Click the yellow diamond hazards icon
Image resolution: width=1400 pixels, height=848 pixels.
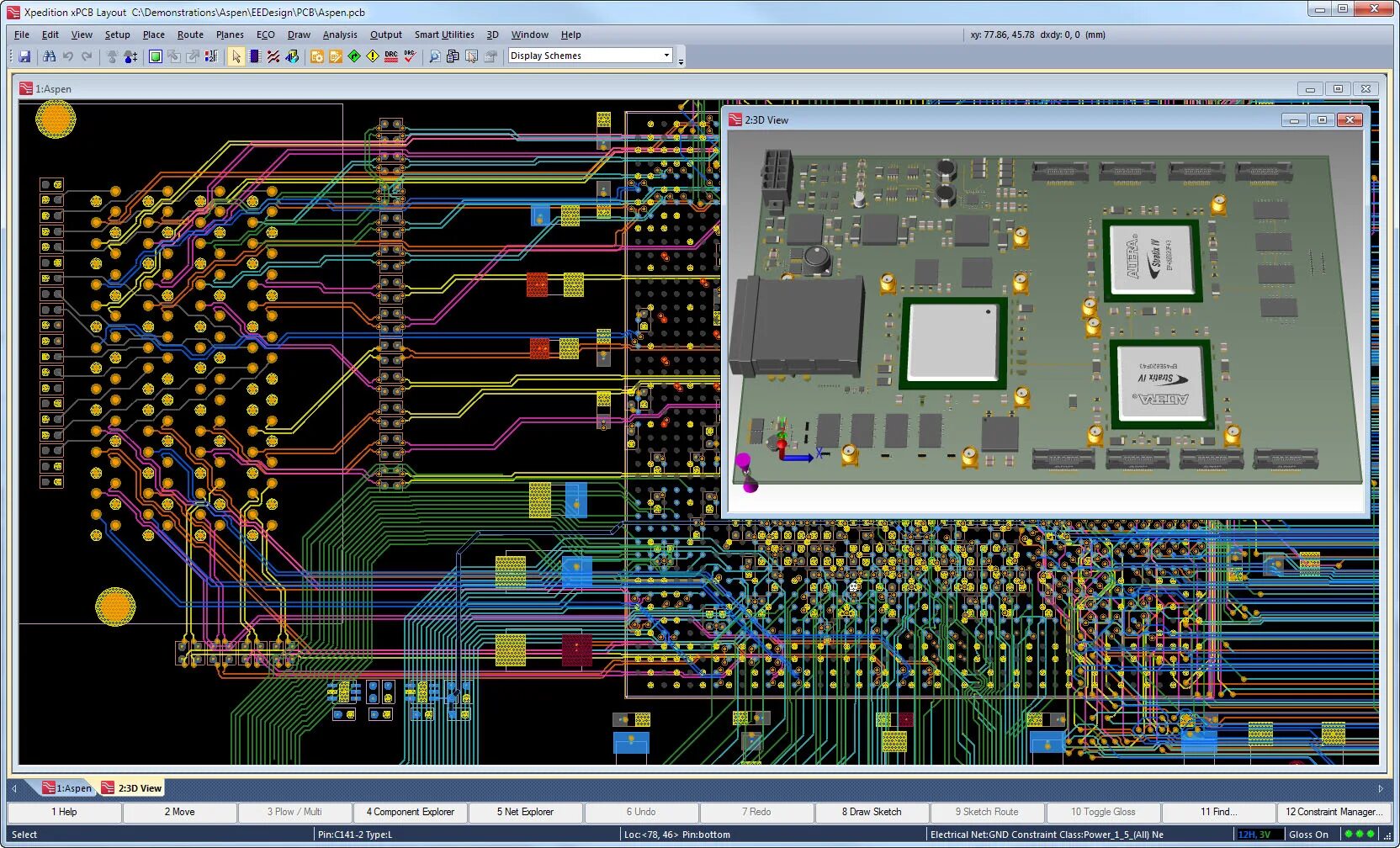pyautogui.click(x=373, y=56)
